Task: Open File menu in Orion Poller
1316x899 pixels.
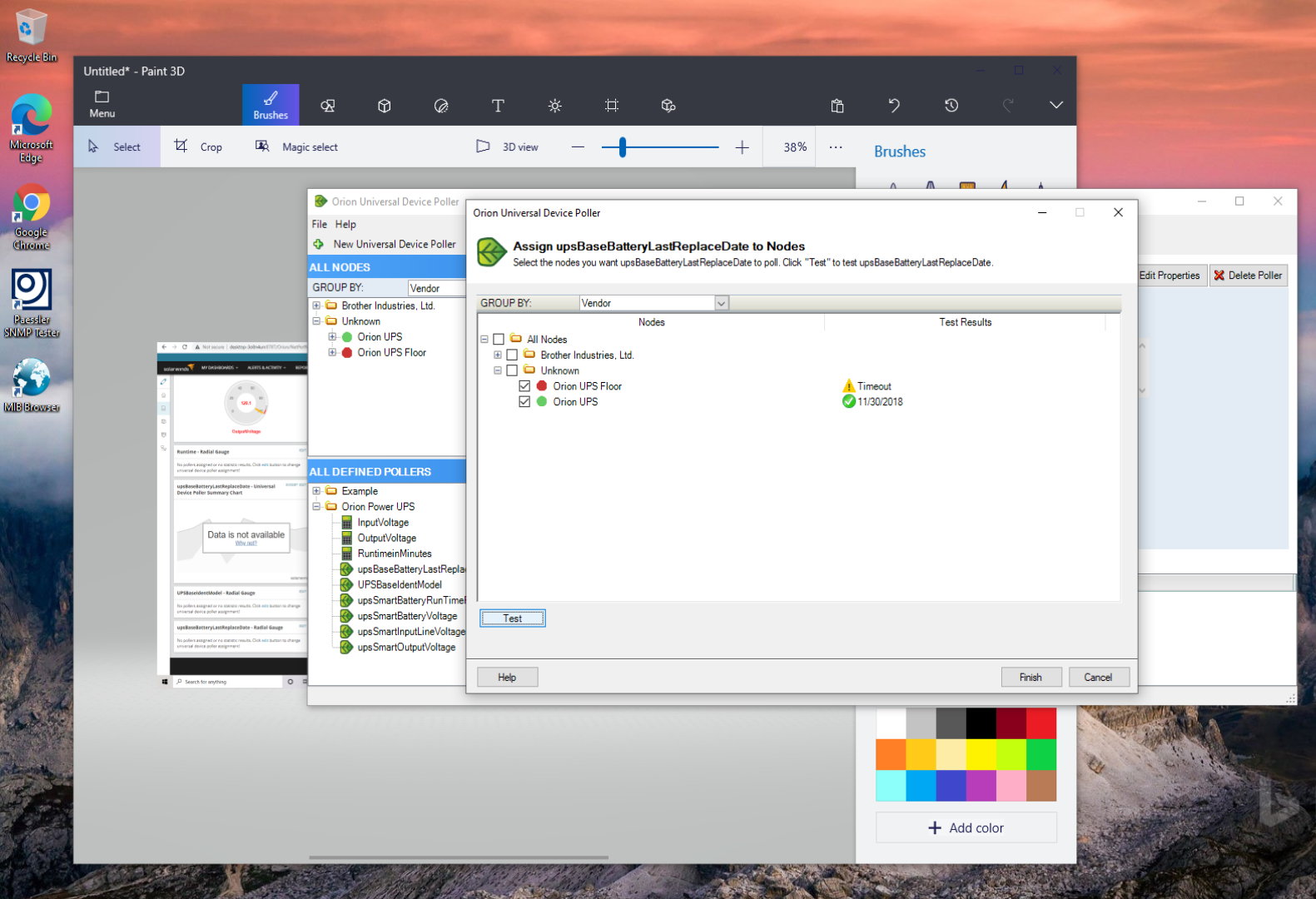Action: click(320, 225)
